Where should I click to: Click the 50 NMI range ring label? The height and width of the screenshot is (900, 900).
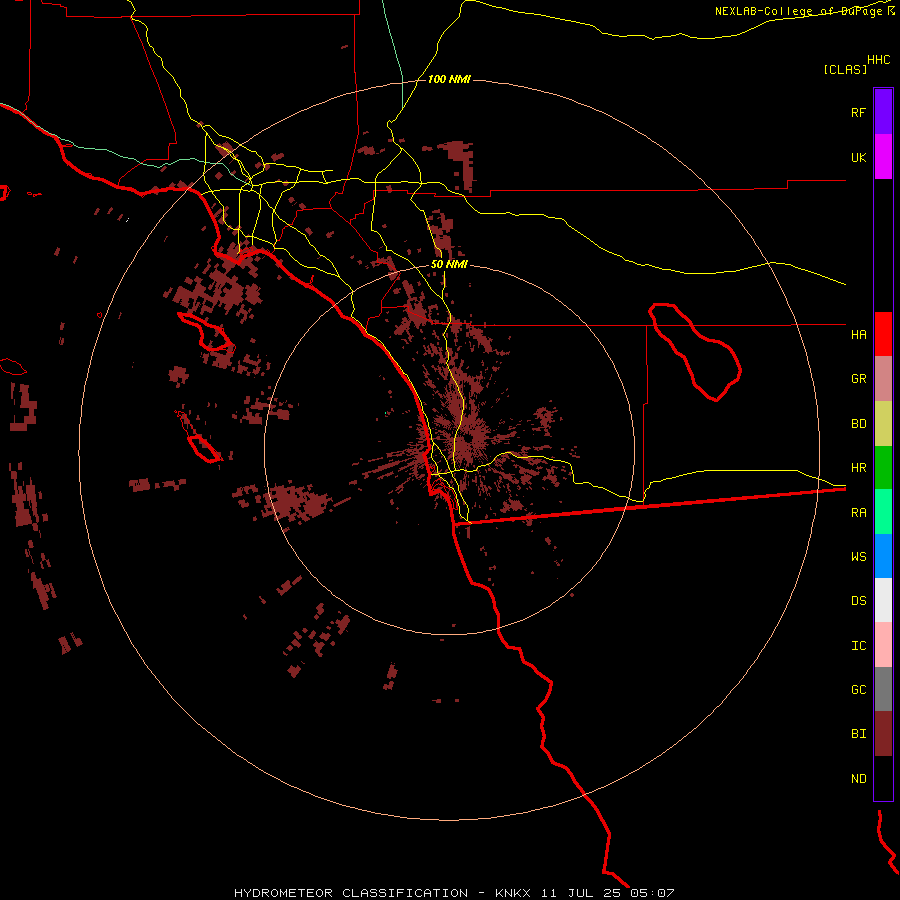click(x=449, y=264)
